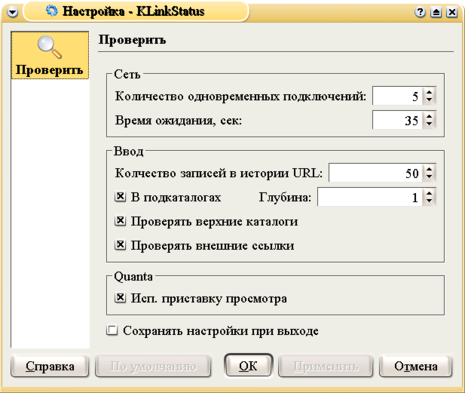465x393 pixels.
Task: Decrease number of simultaneous connections
Action: [429, 100]
